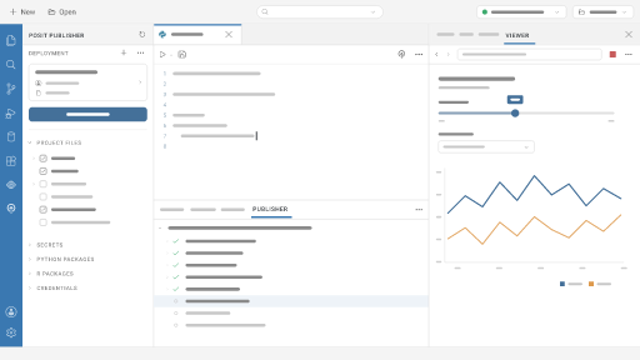Image resolution: width=640 pixels, height=360 pixels.
Task: Open the Explorer files view in activity bar
Action: [x=11, y=40]
